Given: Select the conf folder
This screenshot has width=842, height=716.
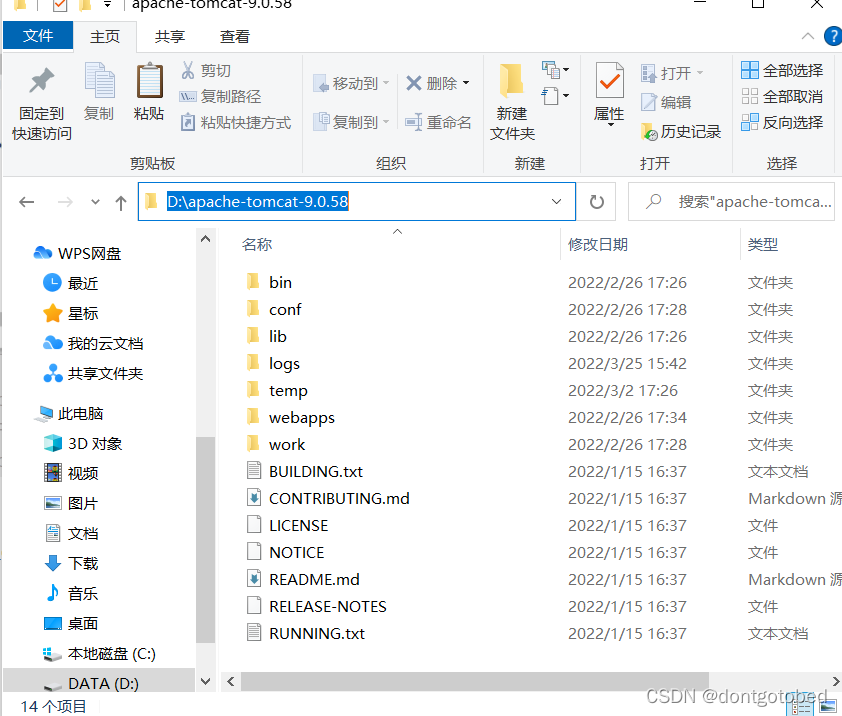Looking at the screenshot, I should pyautogui.click(x=274, y=309).
